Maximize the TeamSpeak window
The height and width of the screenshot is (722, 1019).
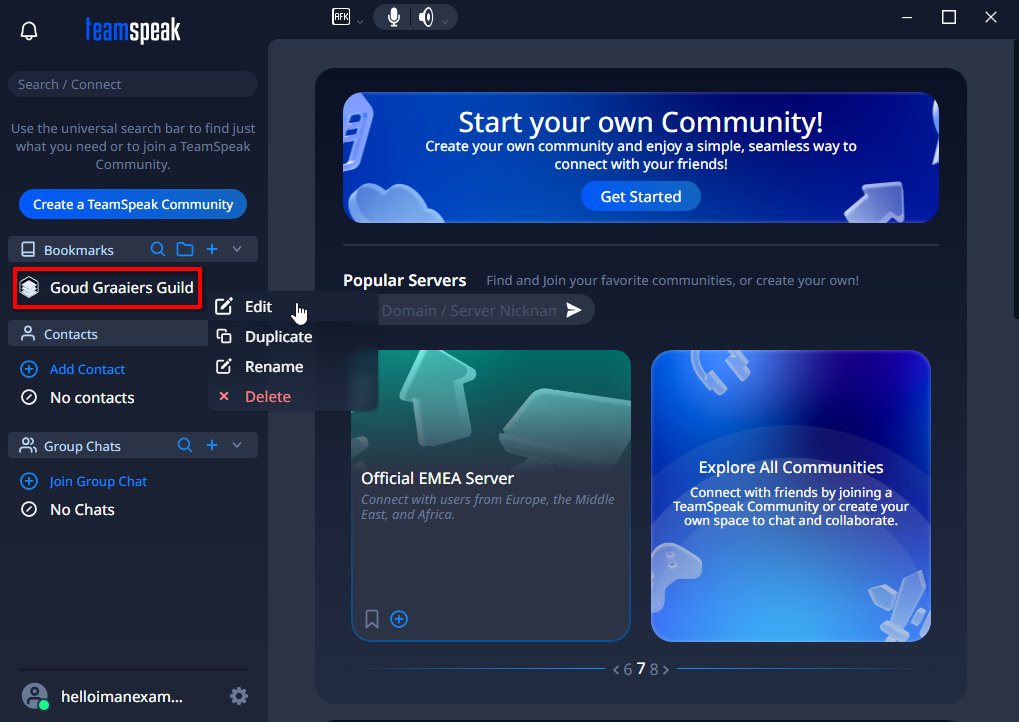(949, 18)
